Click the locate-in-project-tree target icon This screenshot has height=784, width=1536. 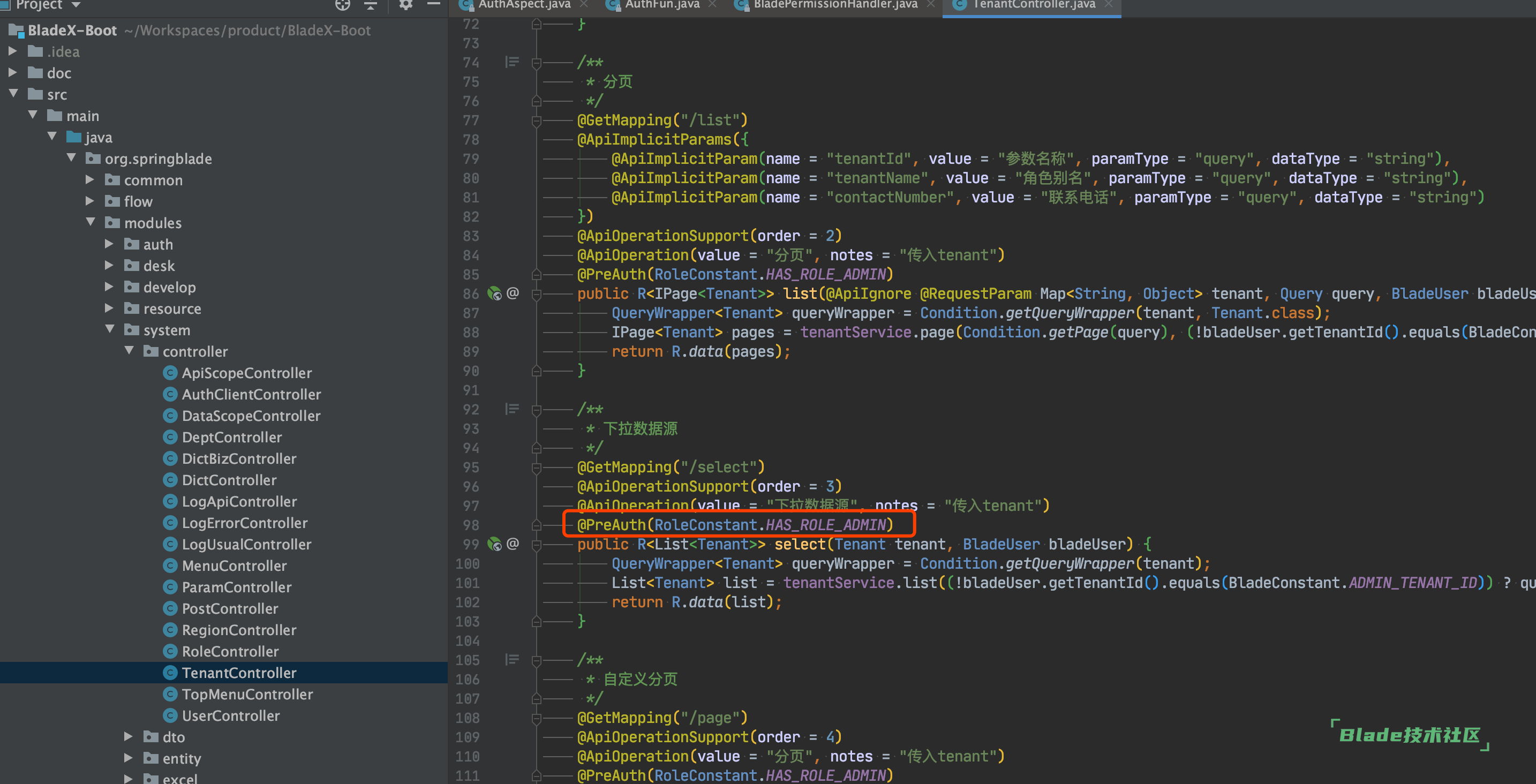point(343,5)
